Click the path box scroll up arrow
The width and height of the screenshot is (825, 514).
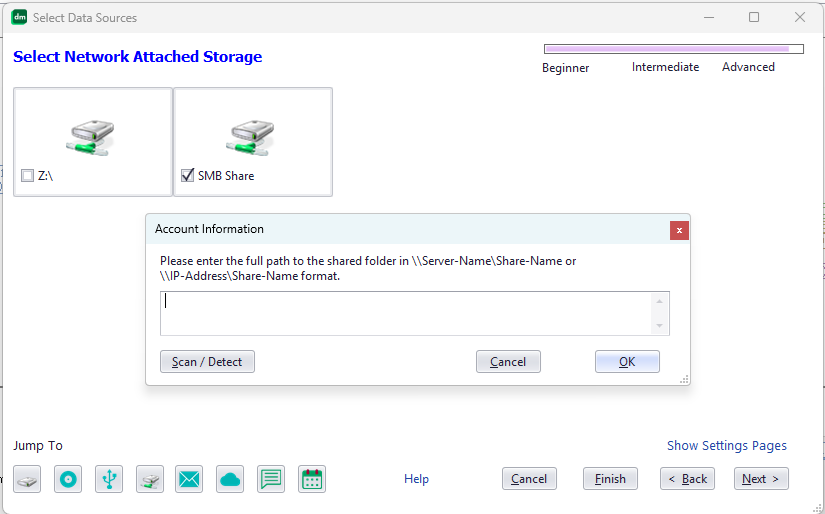(660, 301)
